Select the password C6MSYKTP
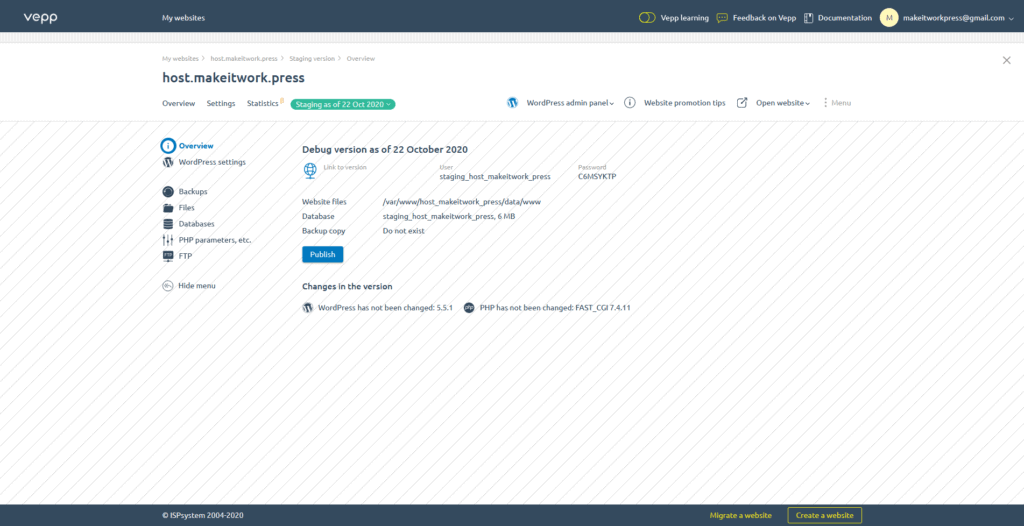1024x526 pixels. click(597, 176)
